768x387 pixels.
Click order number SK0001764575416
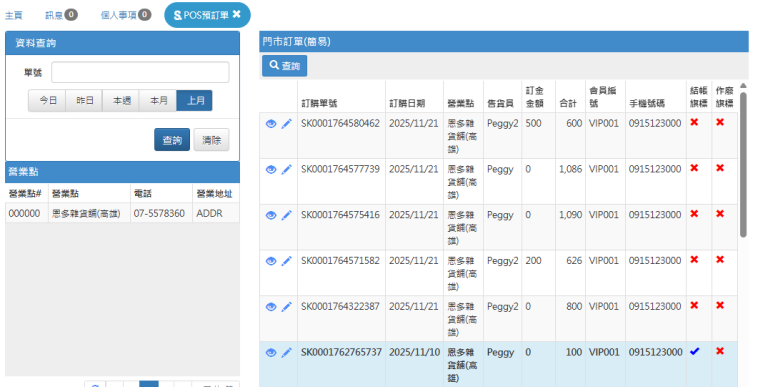pos(340,215)
